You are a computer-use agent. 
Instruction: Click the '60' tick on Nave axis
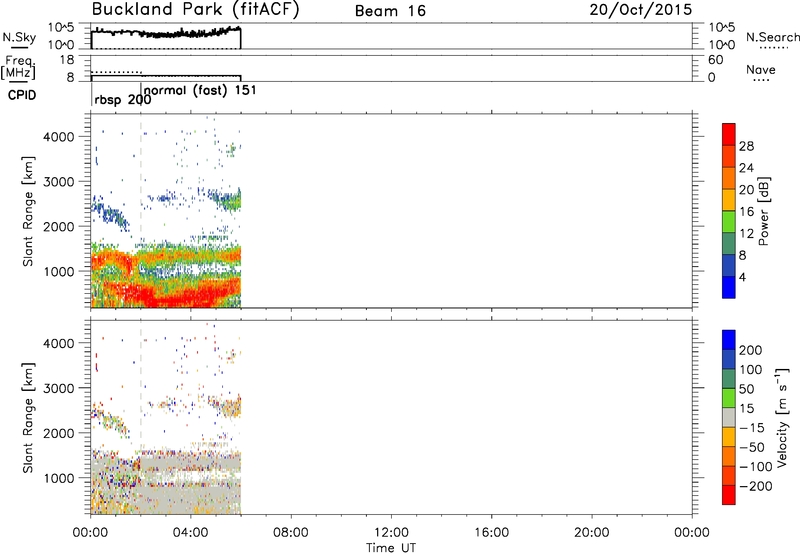click(716, 60)
